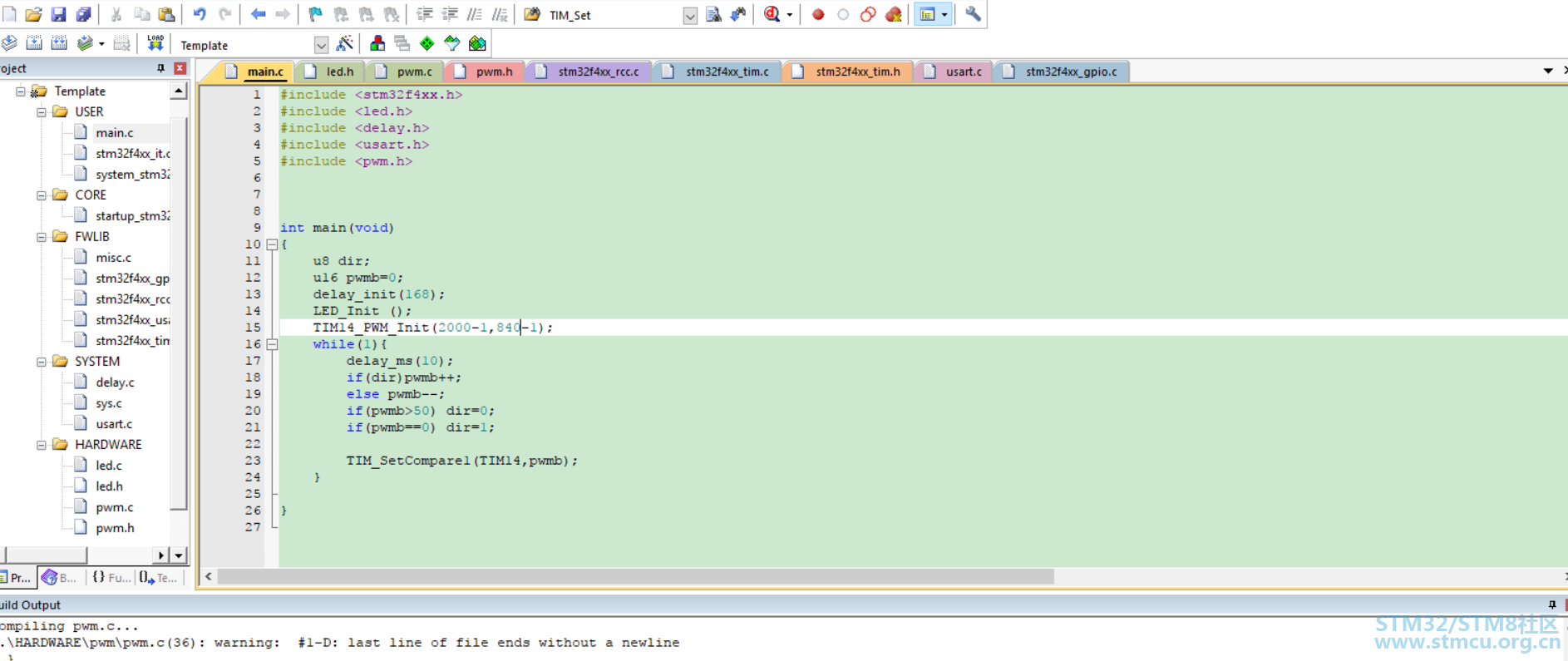This screenshot has height=661, width=1568.
Task: Create a new file via toolbar icon
Action: (x=9, y=14)
